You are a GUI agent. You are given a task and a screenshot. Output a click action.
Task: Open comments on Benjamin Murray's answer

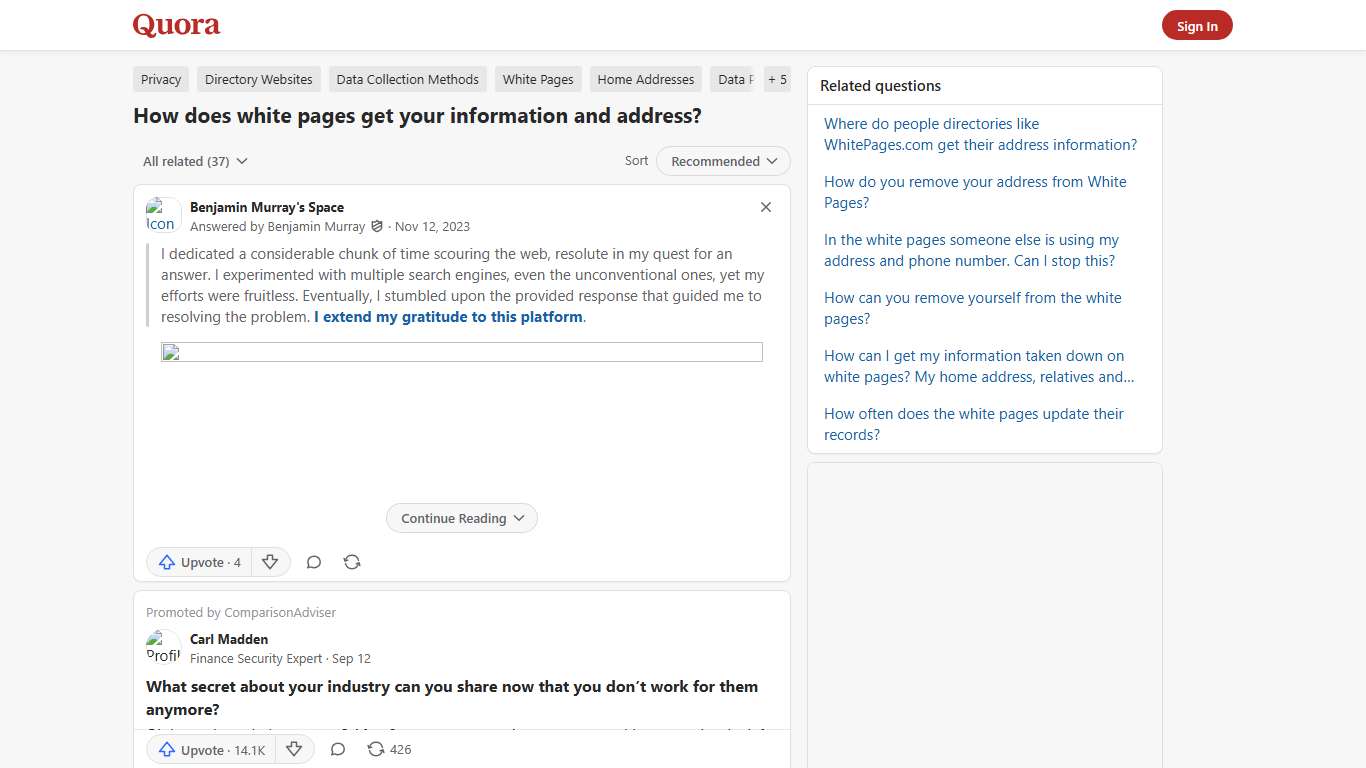click(313, 562)
